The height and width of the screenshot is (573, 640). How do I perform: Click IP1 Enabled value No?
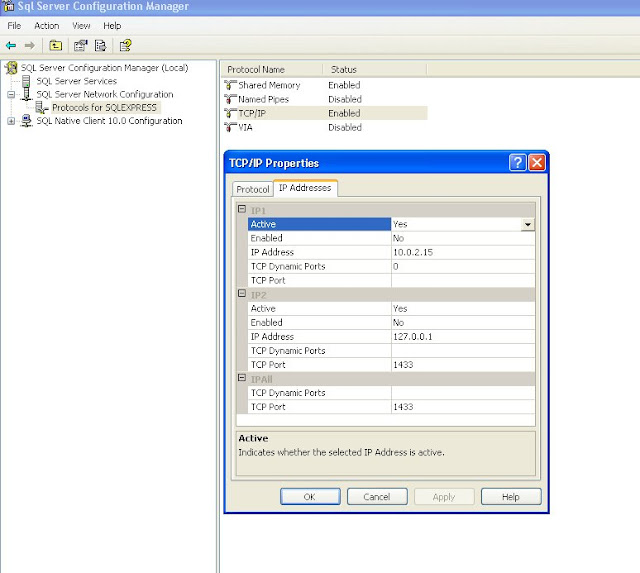point(463,238)
